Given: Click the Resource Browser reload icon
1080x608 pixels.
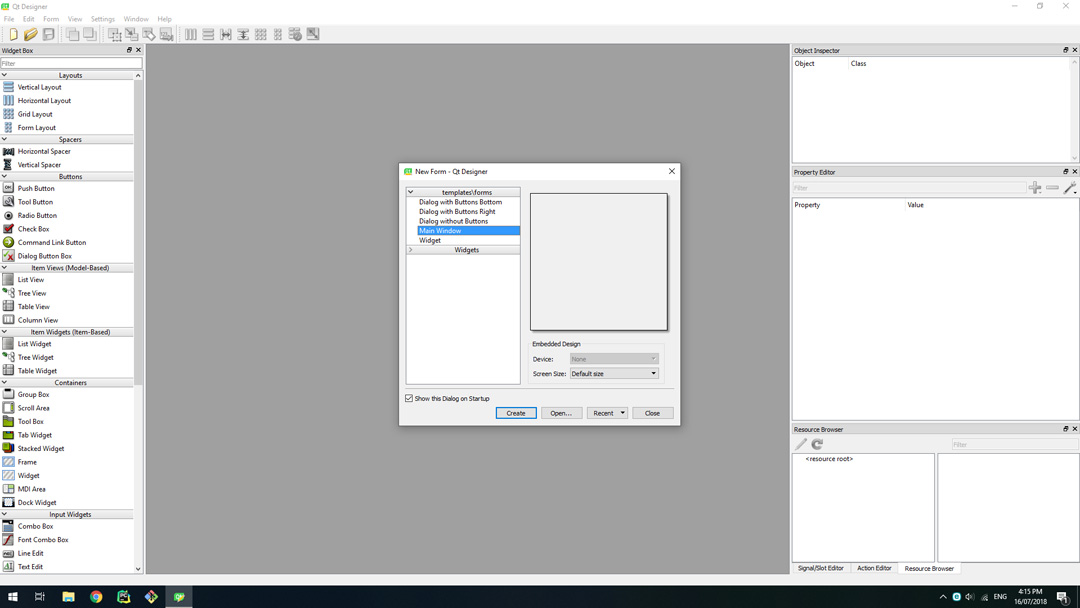Looking at the screenshot, I should [x=817, y=444].
